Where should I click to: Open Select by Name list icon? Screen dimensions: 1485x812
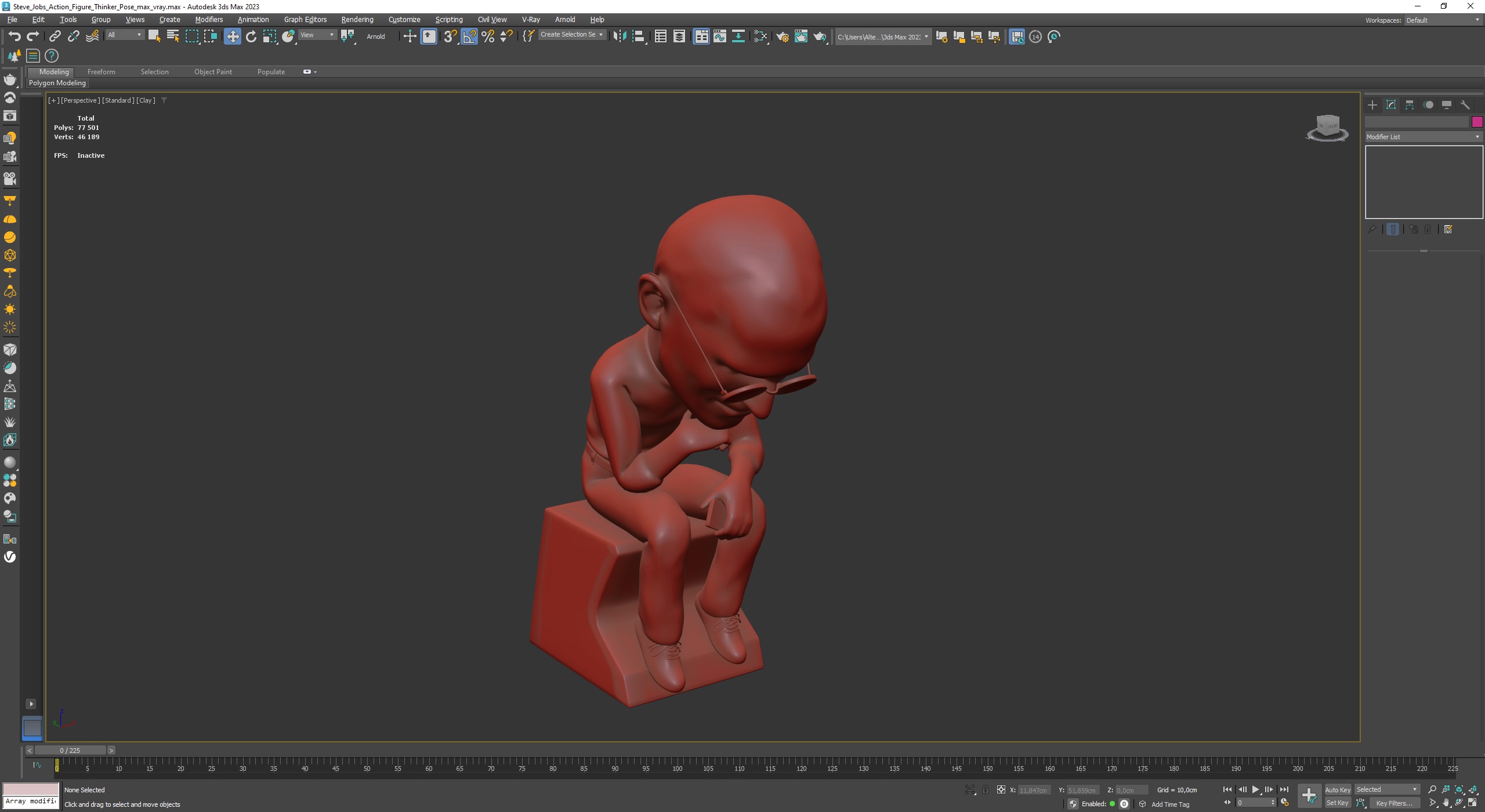173,37
